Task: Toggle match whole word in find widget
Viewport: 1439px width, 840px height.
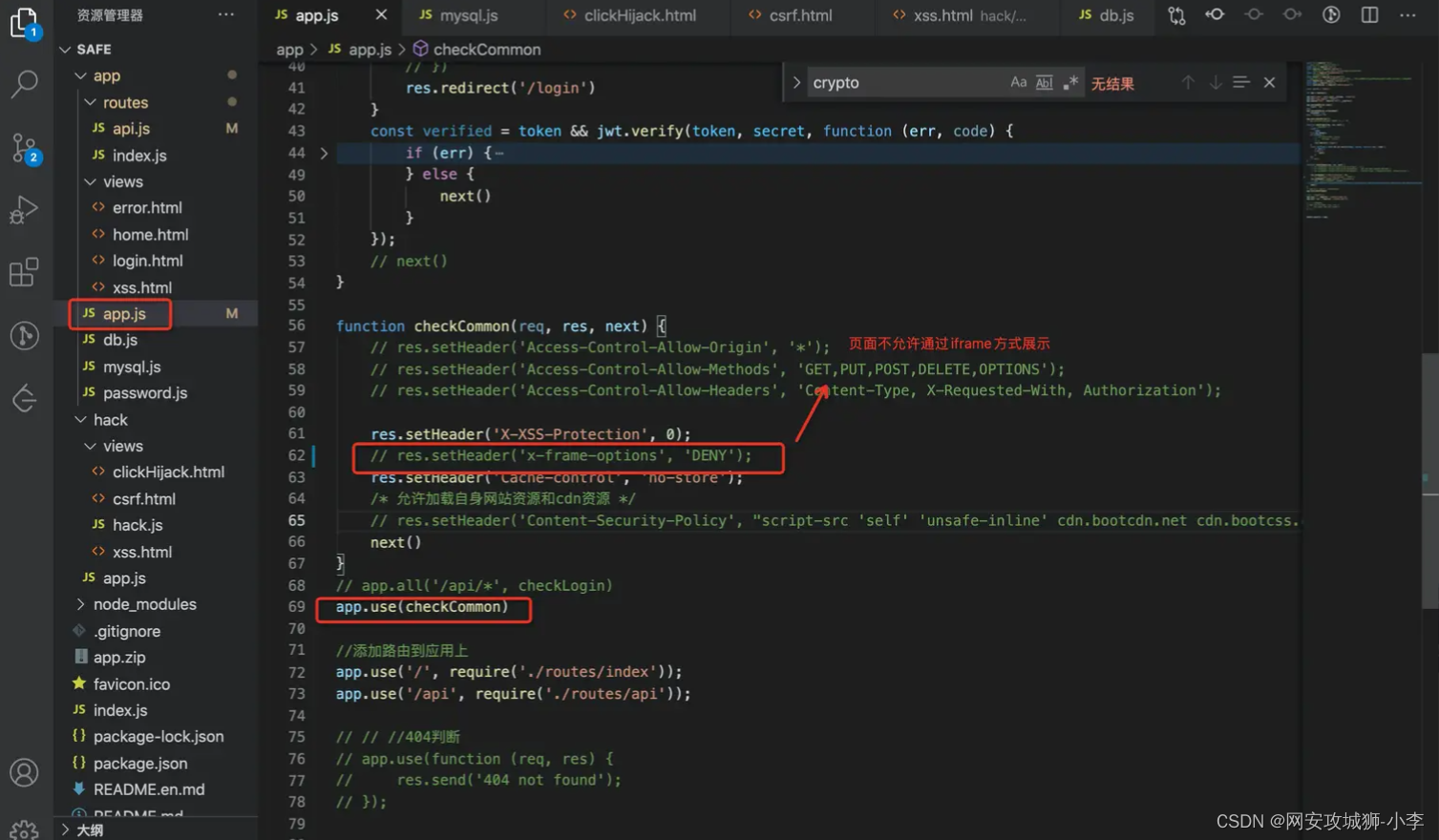Action: point(1045,83)
